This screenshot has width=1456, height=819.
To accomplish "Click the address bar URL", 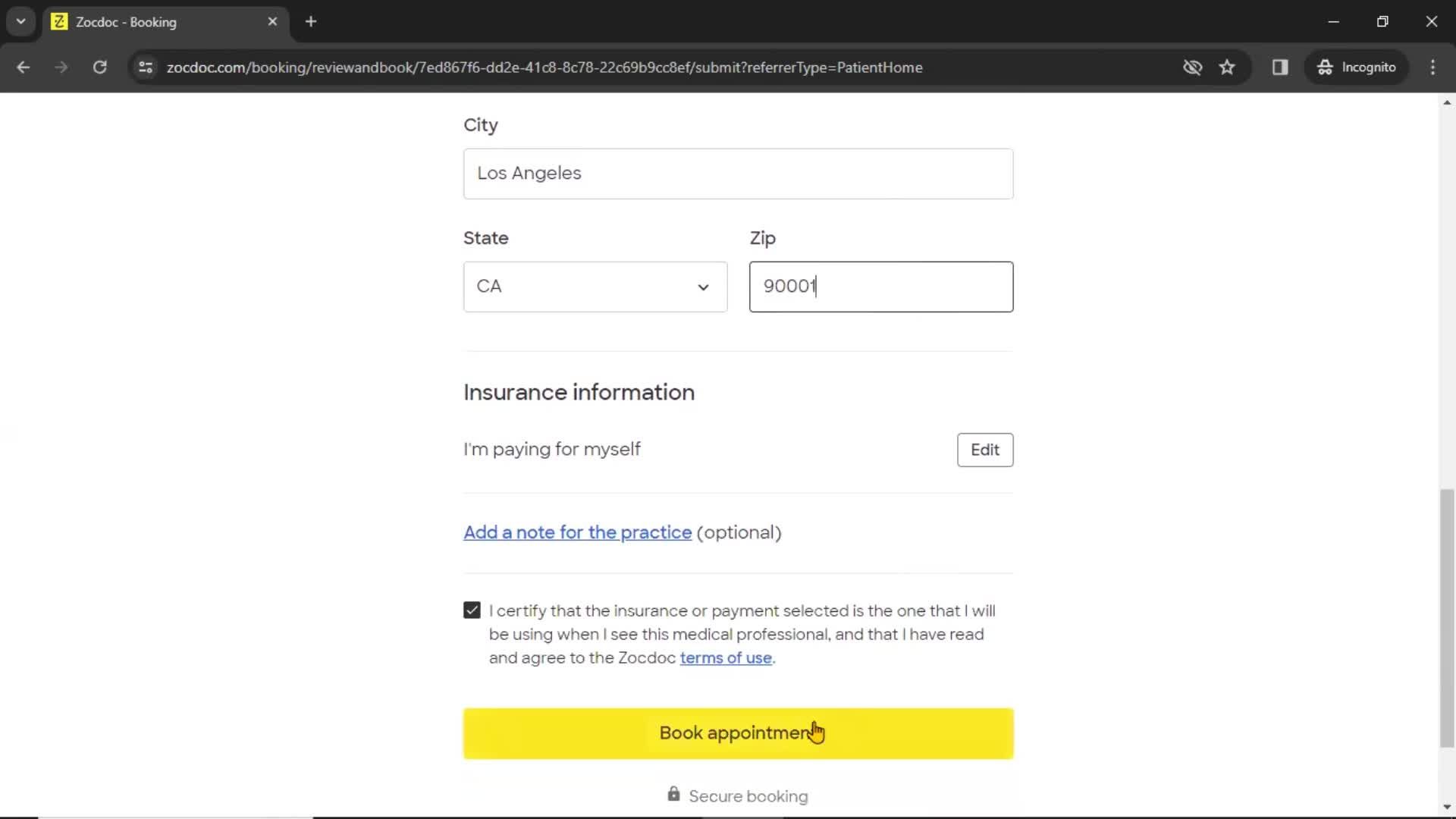I will [544, 67].
